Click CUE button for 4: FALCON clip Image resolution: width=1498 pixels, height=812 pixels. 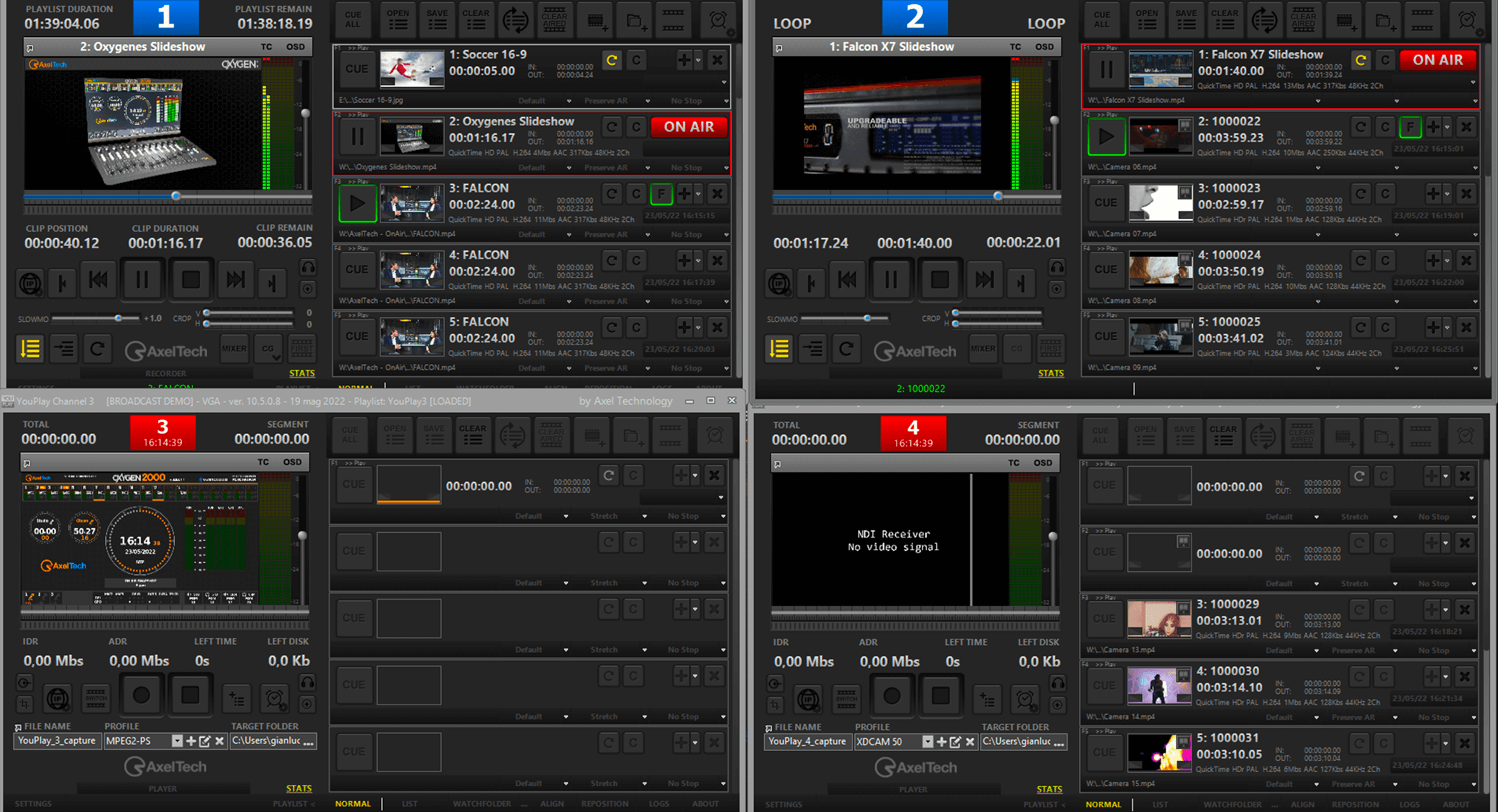(x=357, y=269)
